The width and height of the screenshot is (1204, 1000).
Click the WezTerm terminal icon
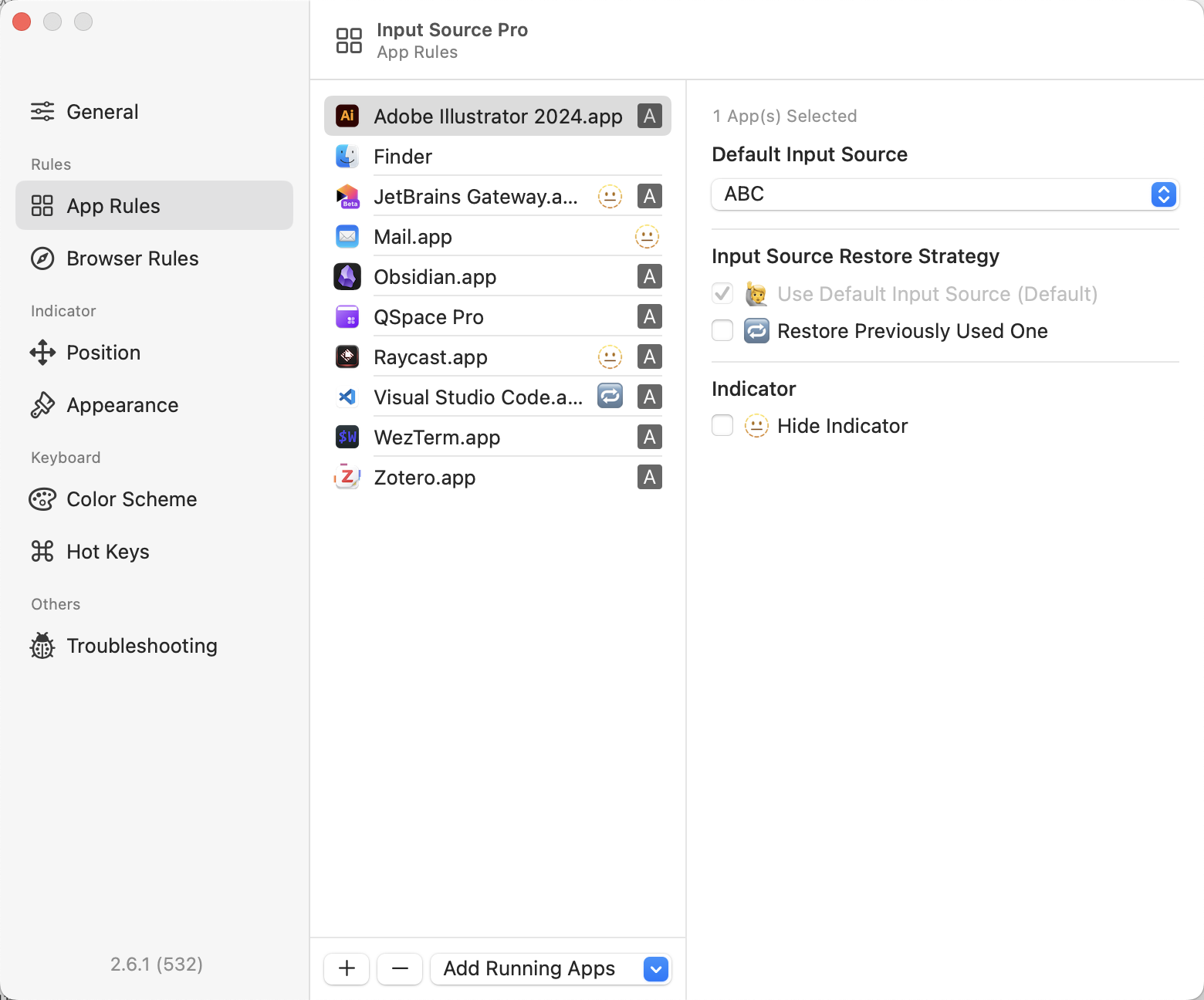pyautogui.click(x=347, y=437)
